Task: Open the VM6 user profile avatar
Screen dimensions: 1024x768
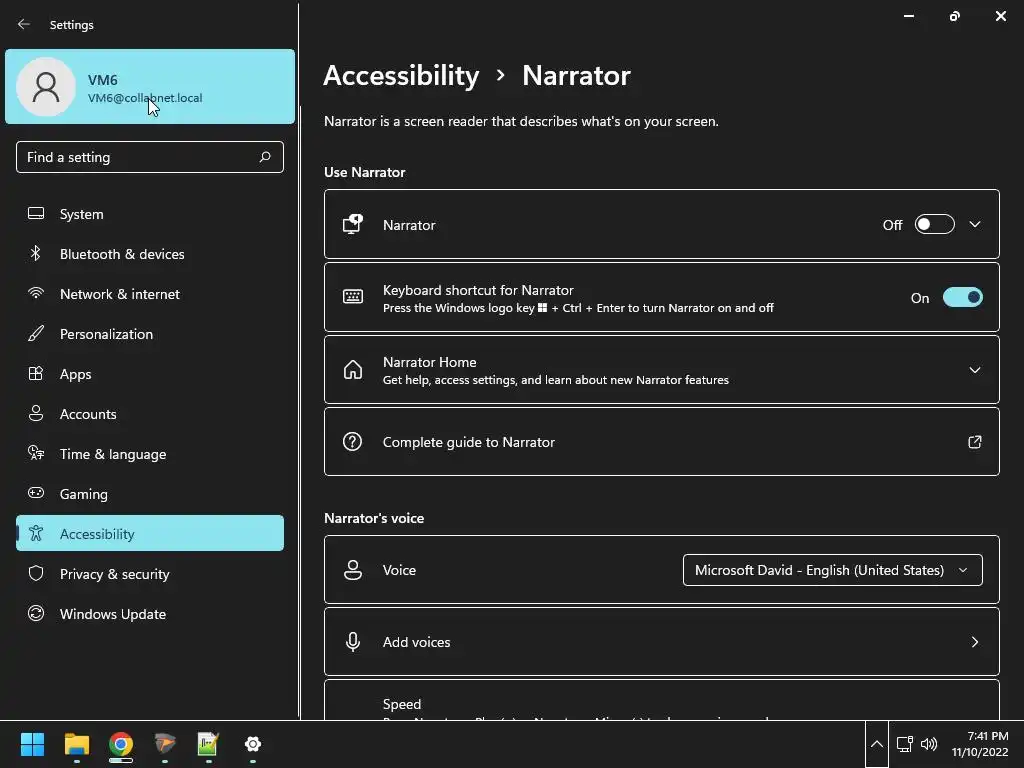Action: (46, 87)
